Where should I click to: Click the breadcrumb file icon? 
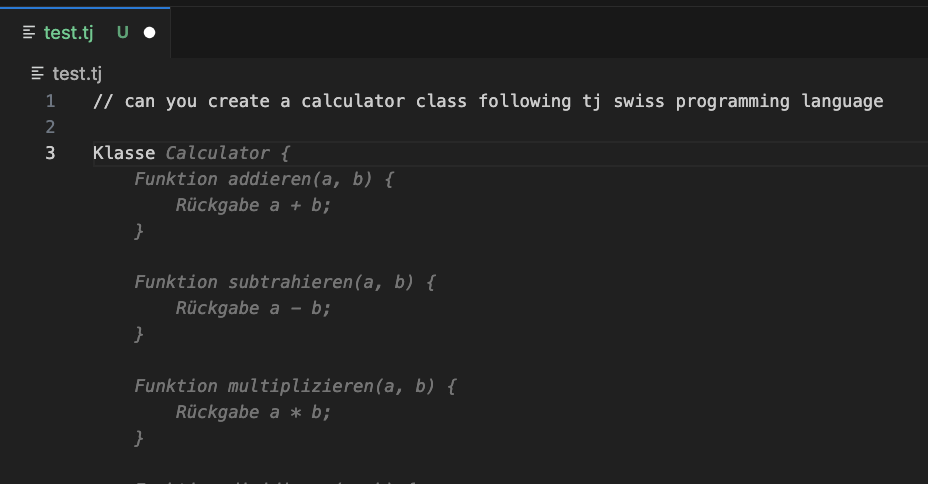[37, 73]
